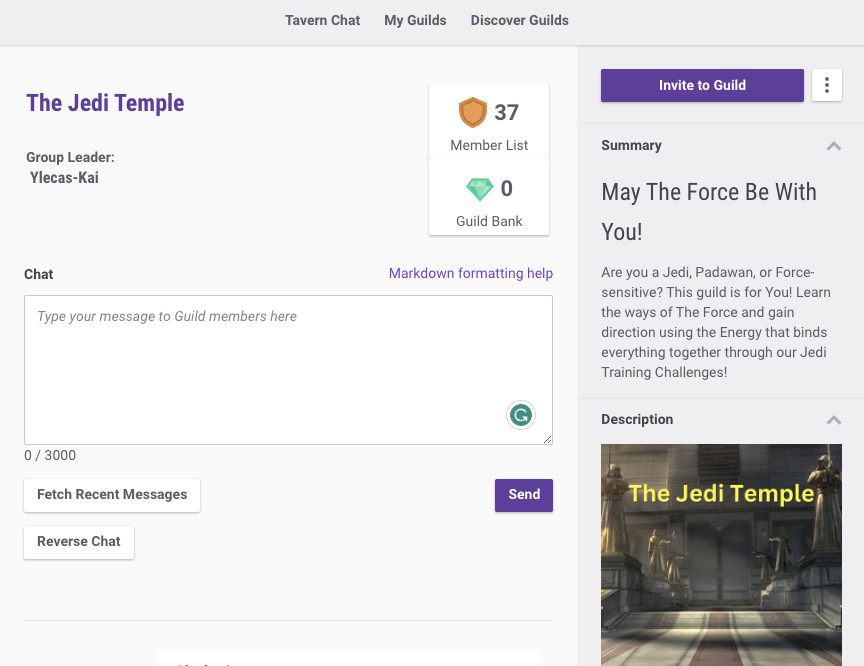
Task: Click the 0 / 3000 character counter
Action: 50,456
